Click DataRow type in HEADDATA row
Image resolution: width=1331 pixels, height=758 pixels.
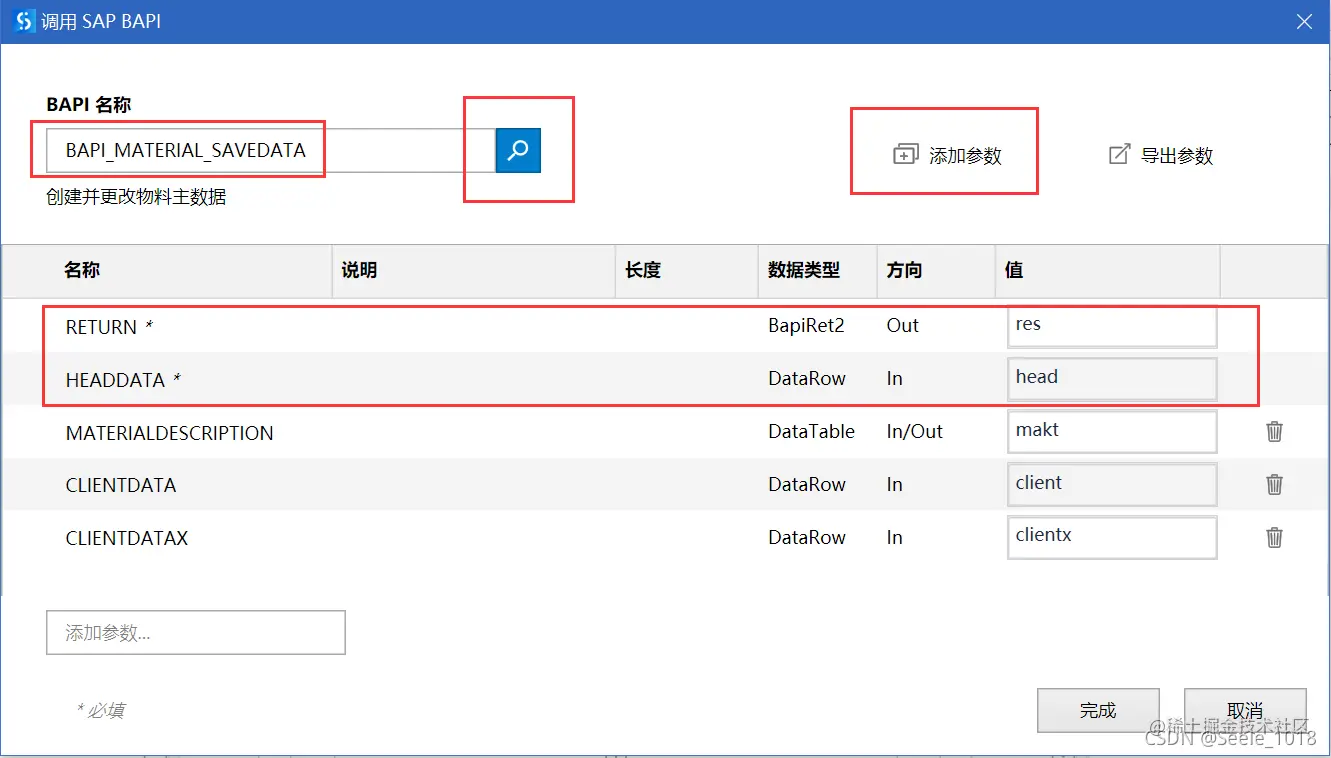tap(807, 379)
